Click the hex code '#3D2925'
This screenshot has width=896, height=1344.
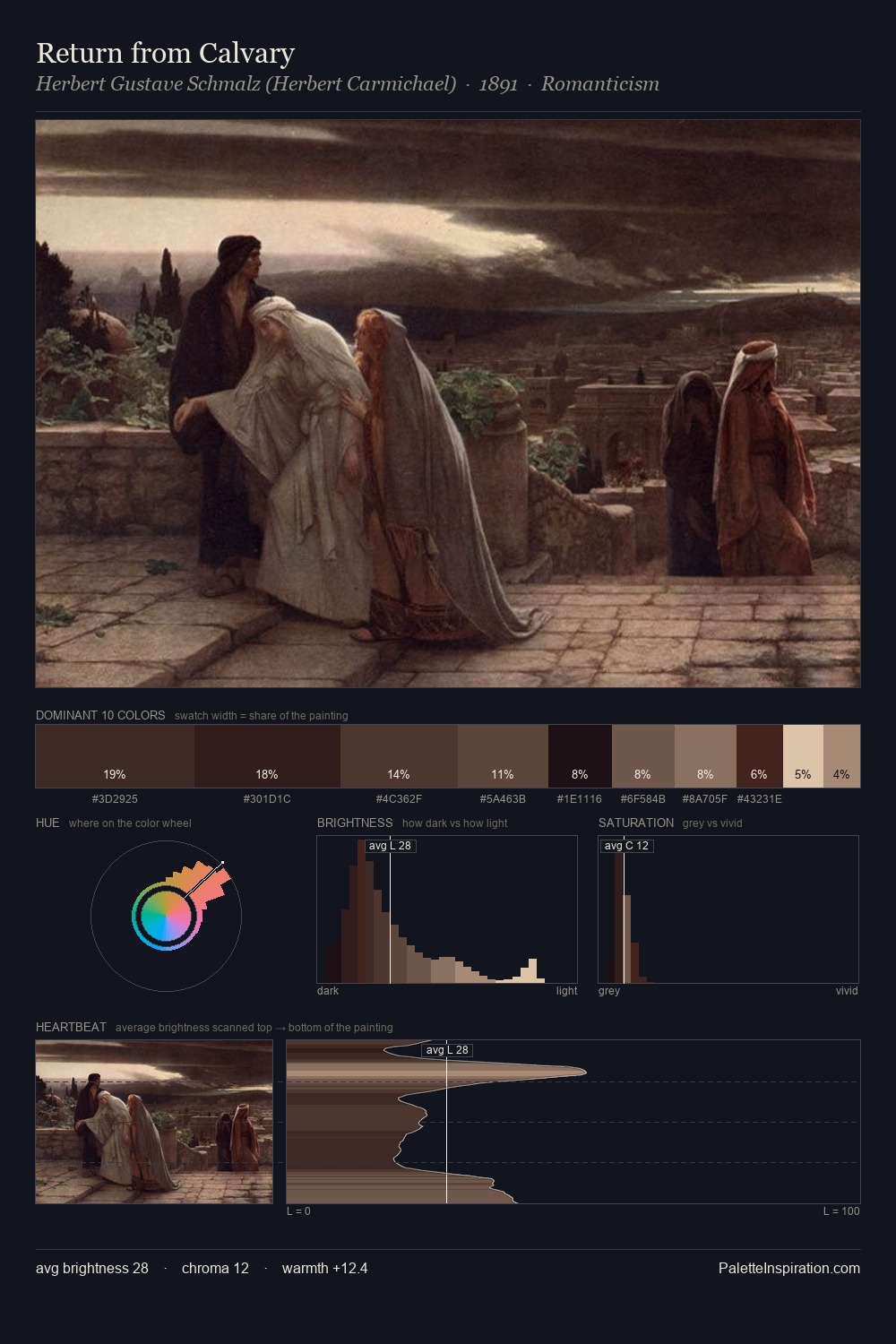(115, 798)
